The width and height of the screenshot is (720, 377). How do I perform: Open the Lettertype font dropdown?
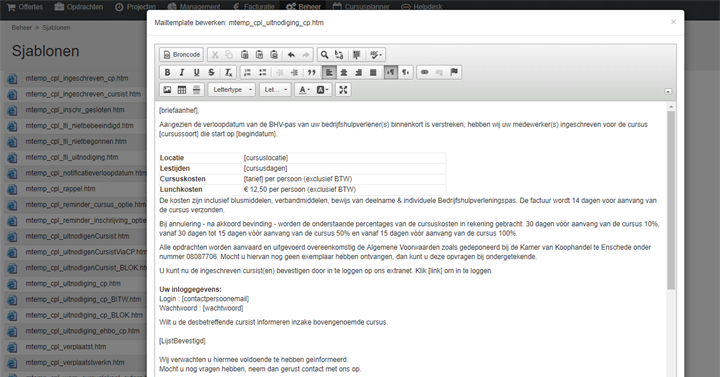coord(231,90)
